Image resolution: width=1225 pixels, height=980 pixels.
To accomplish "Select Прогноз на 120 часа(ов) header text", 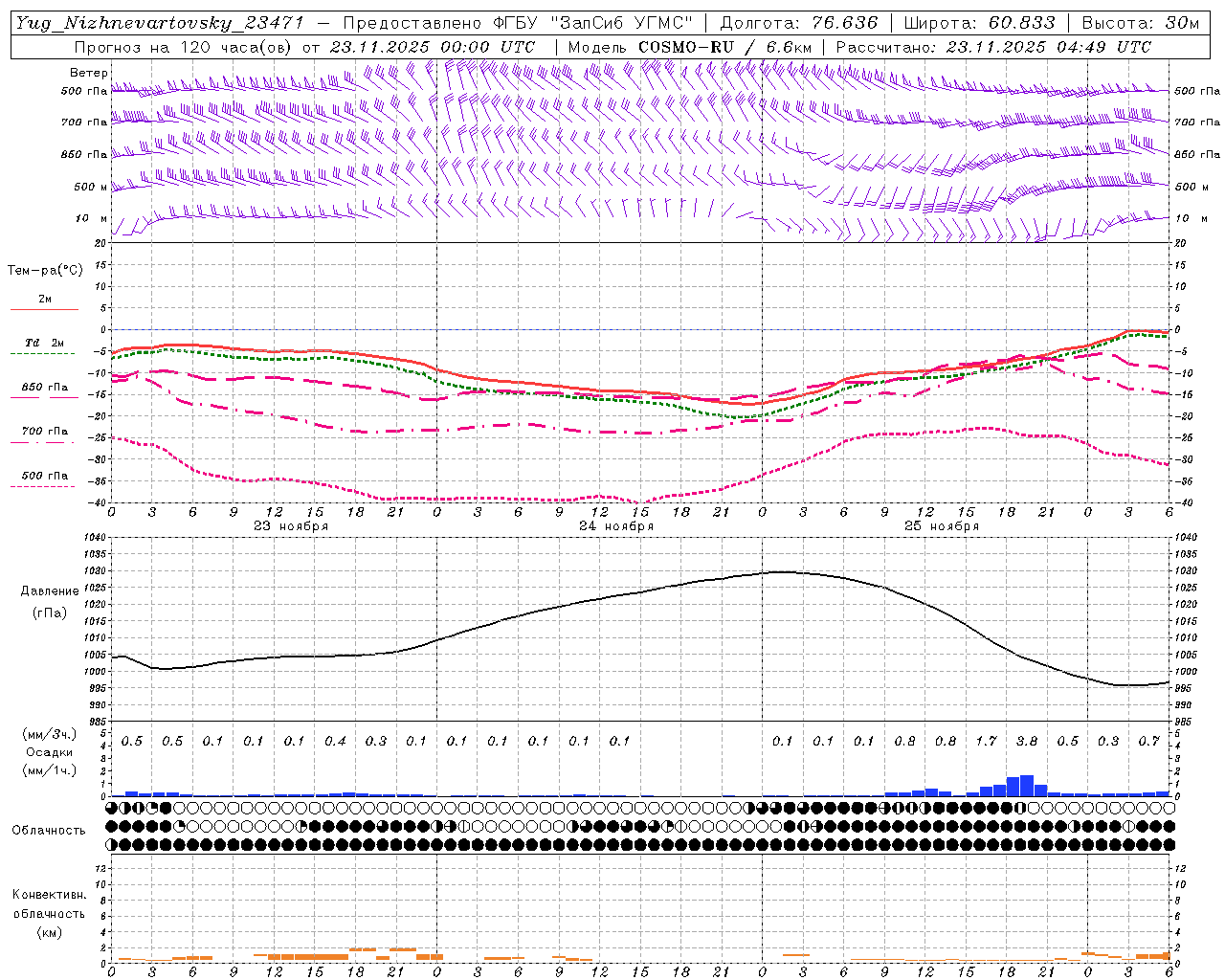I will [x=186, y=47].
